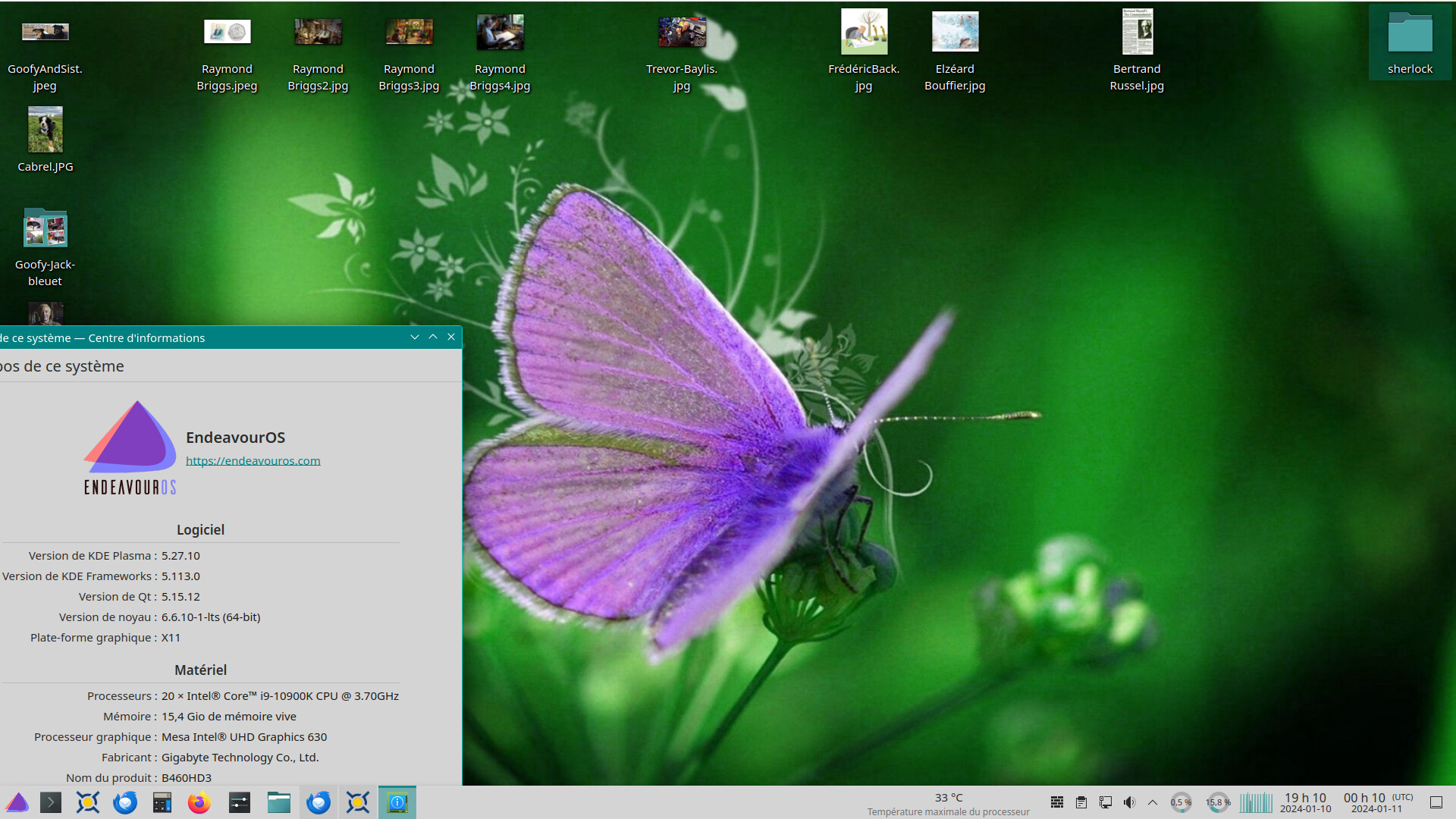
Task: Toggle the show desktop button
Action: click(1436, 802)
